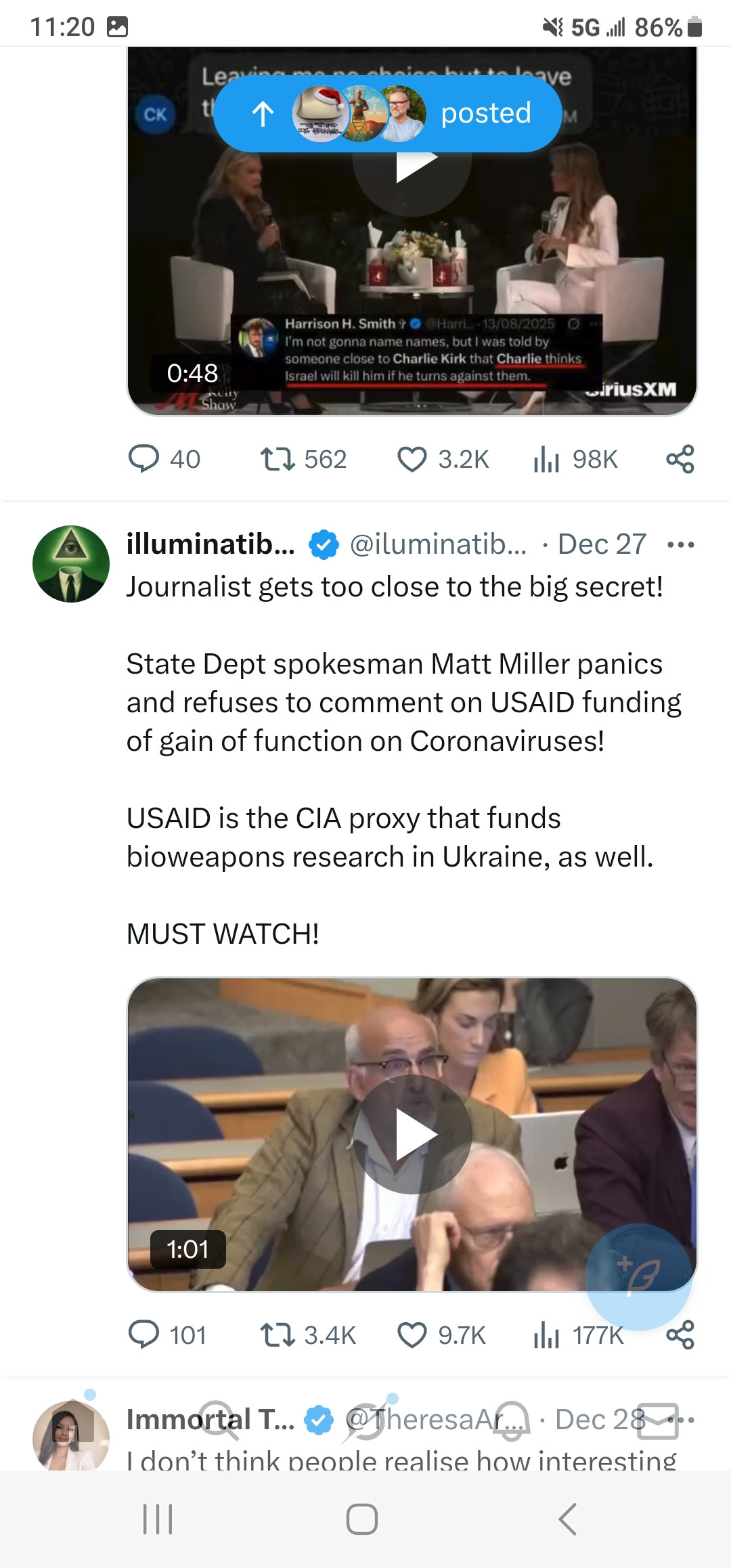Open view count of 98K tweet
Image resolution: width=731 pixels, height=1568 pixels.
pyautogui.click(x=546, y=459)
